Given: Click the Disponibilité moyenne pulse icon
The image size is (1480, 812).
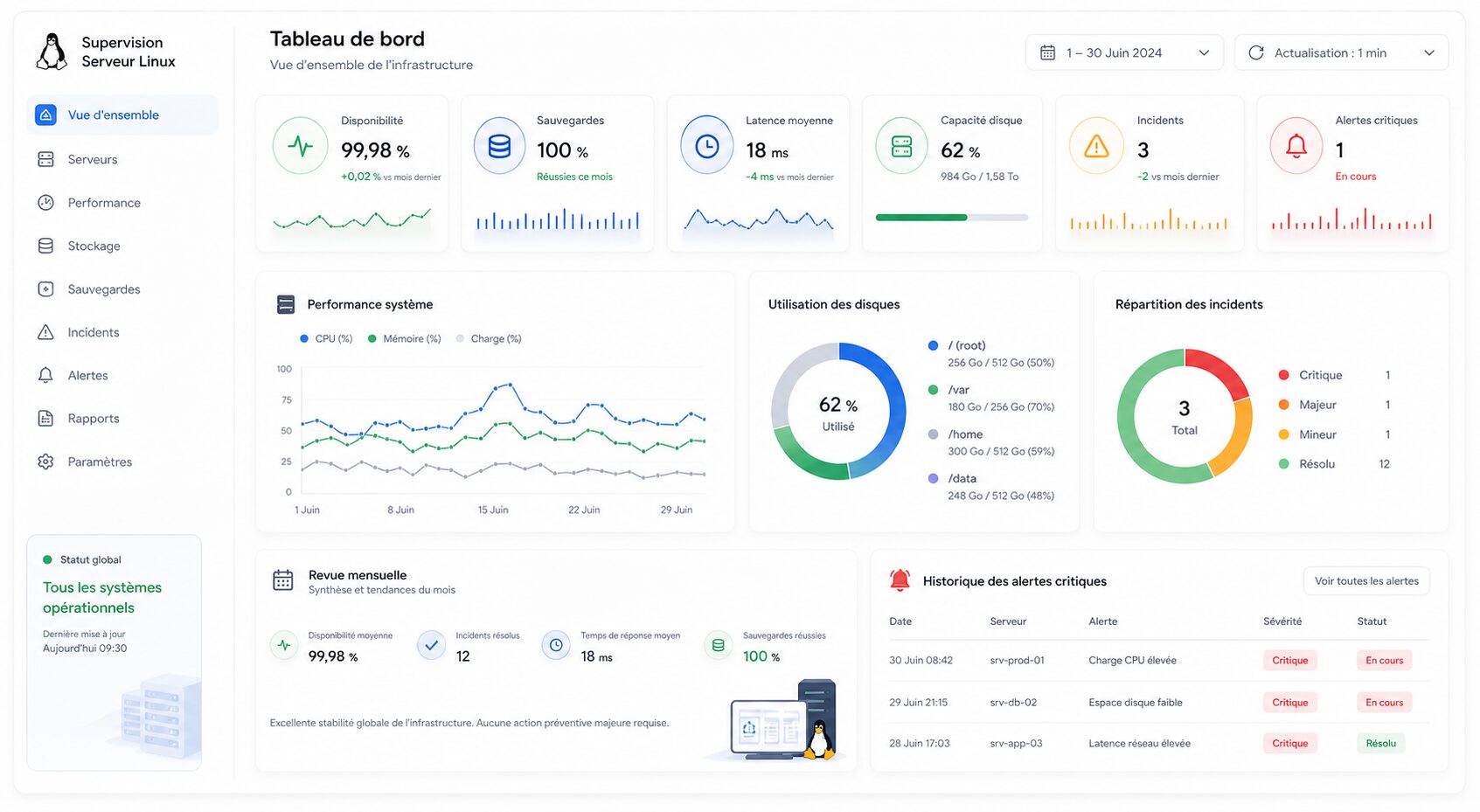Looking at the screenshot, I should [284, 646].
